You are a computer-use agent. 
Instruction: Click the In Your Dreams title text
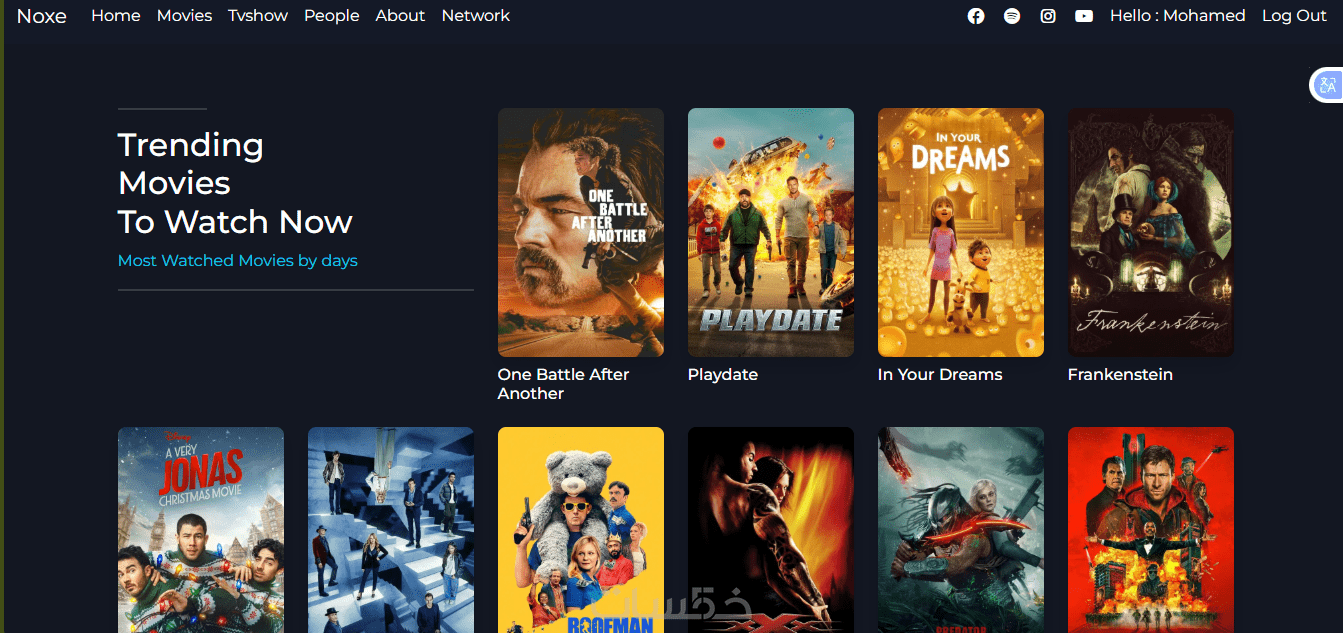coord(940,375)
